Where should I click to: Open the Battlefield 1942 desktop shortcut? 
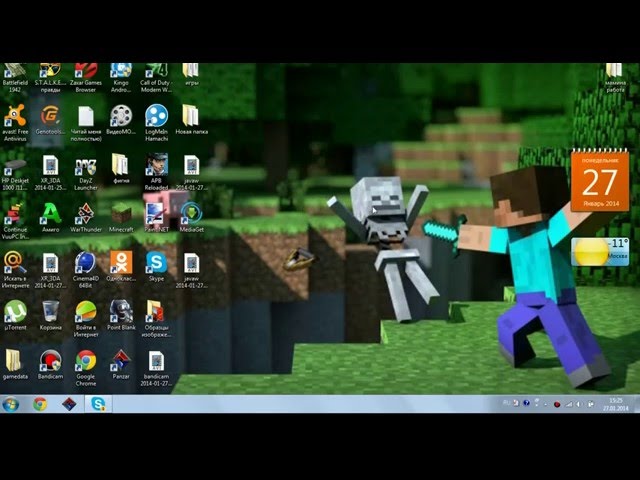click(15, 78)
